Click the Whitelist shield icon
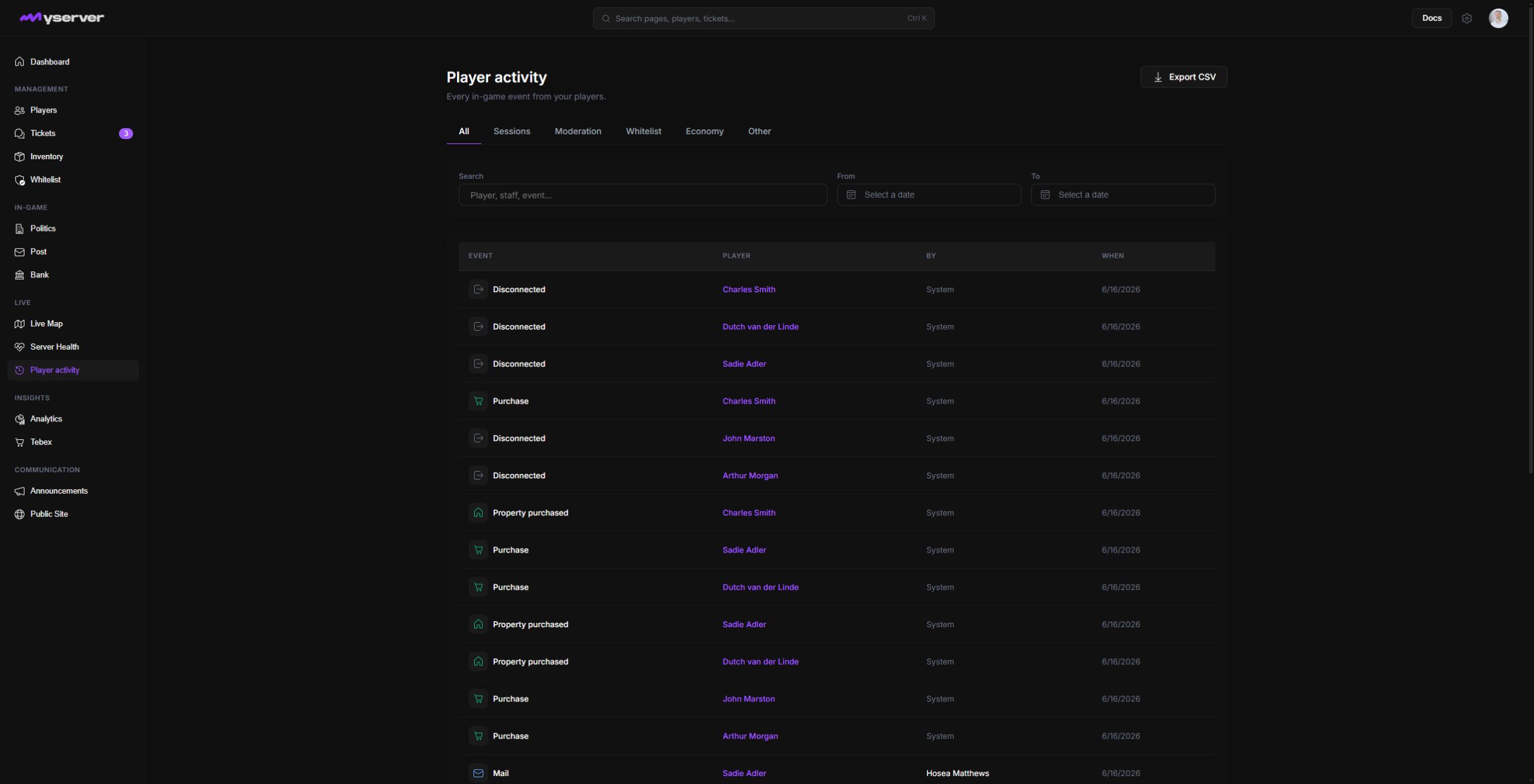This screenshot has height=784, width=1534. coord(20,180)
